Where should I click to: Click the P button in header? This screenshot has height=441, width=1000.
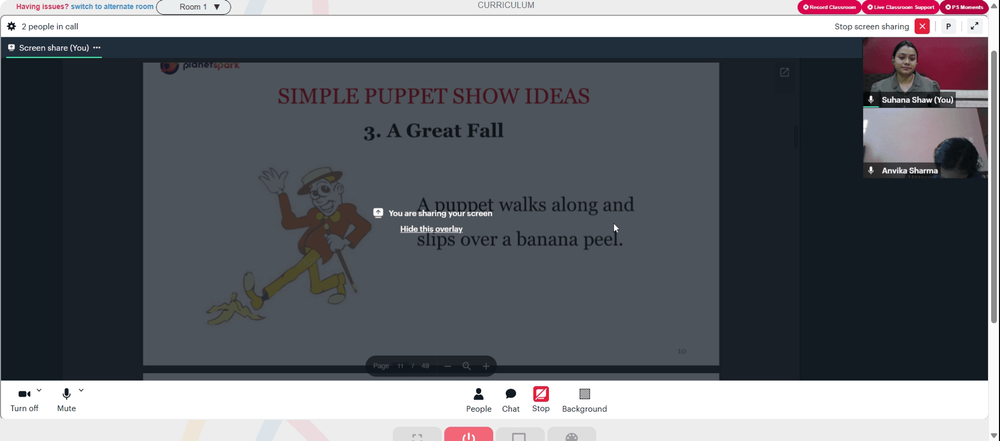pos(948,26)
